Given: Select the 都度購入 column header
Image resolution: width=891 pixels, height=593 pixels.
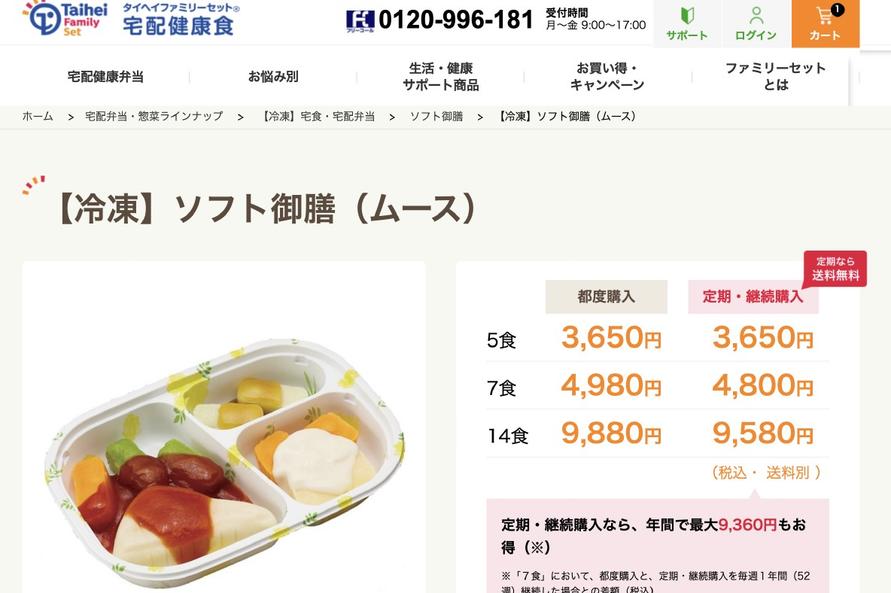Looking at the screenshot, I should [x=606, y=297].
